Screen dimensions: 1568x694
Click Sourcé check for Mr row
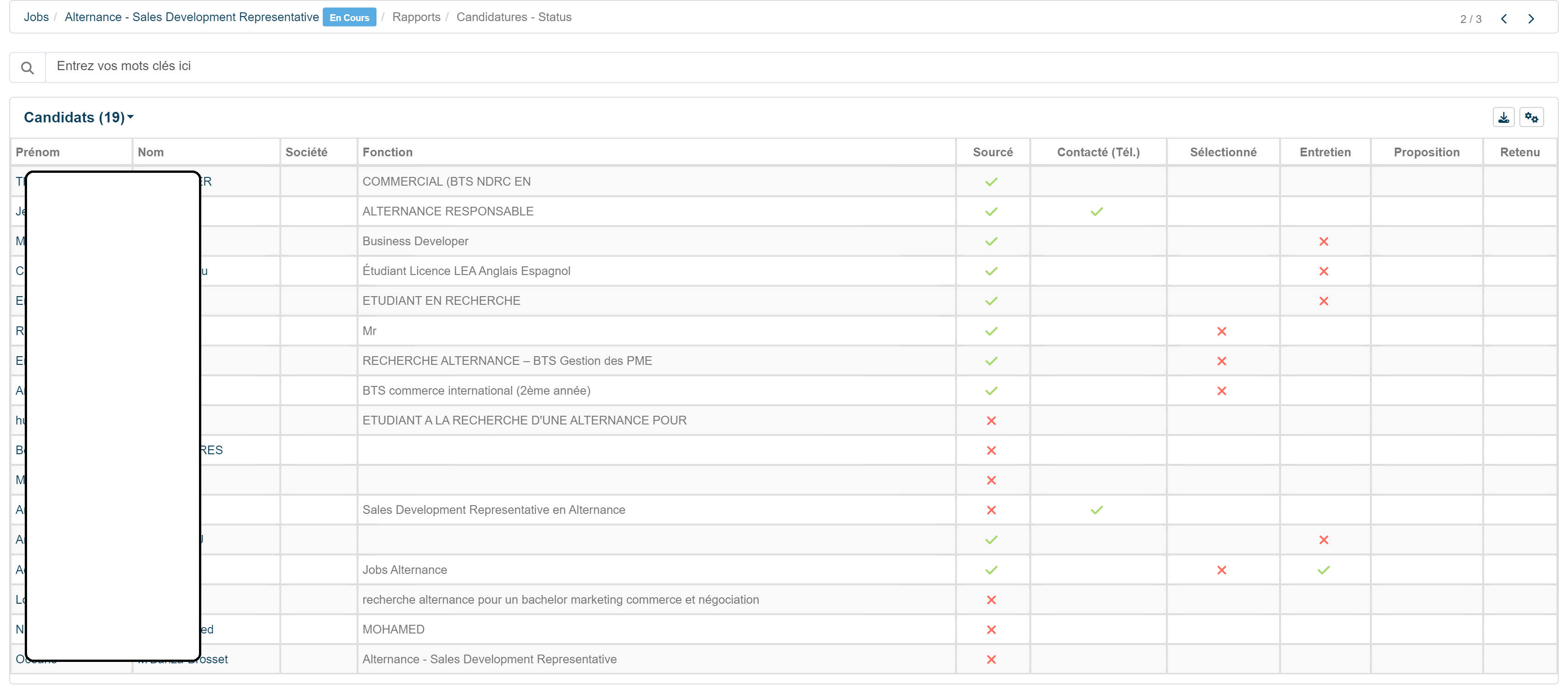[992, 332]
